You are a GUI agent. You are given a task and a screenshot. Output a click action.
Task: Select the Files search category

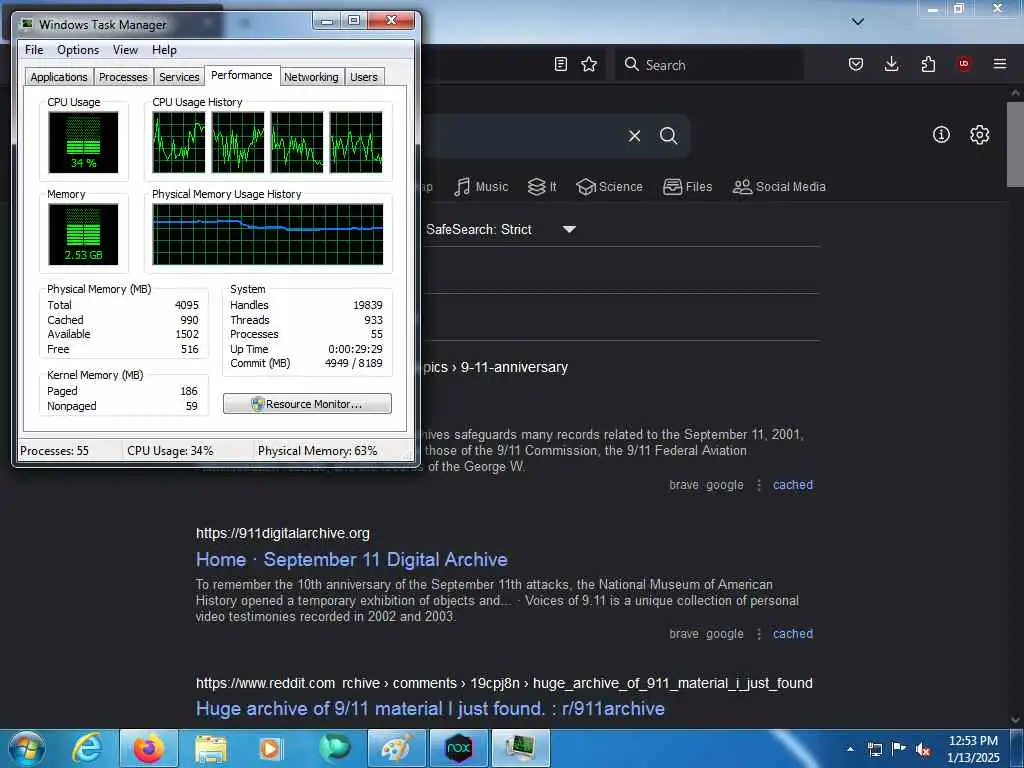pyautogui.click(x=687, y=187)
